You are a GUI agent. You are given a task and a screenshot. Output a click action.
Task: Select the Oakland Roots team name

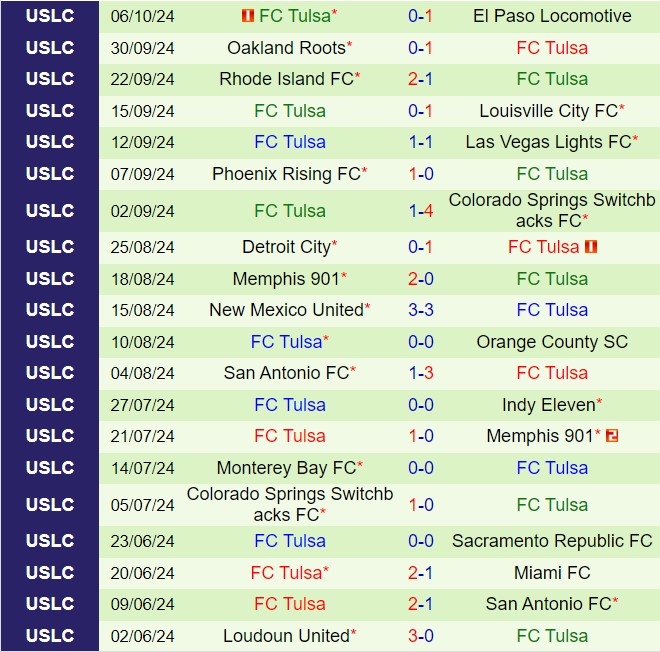tap(285, 48)
